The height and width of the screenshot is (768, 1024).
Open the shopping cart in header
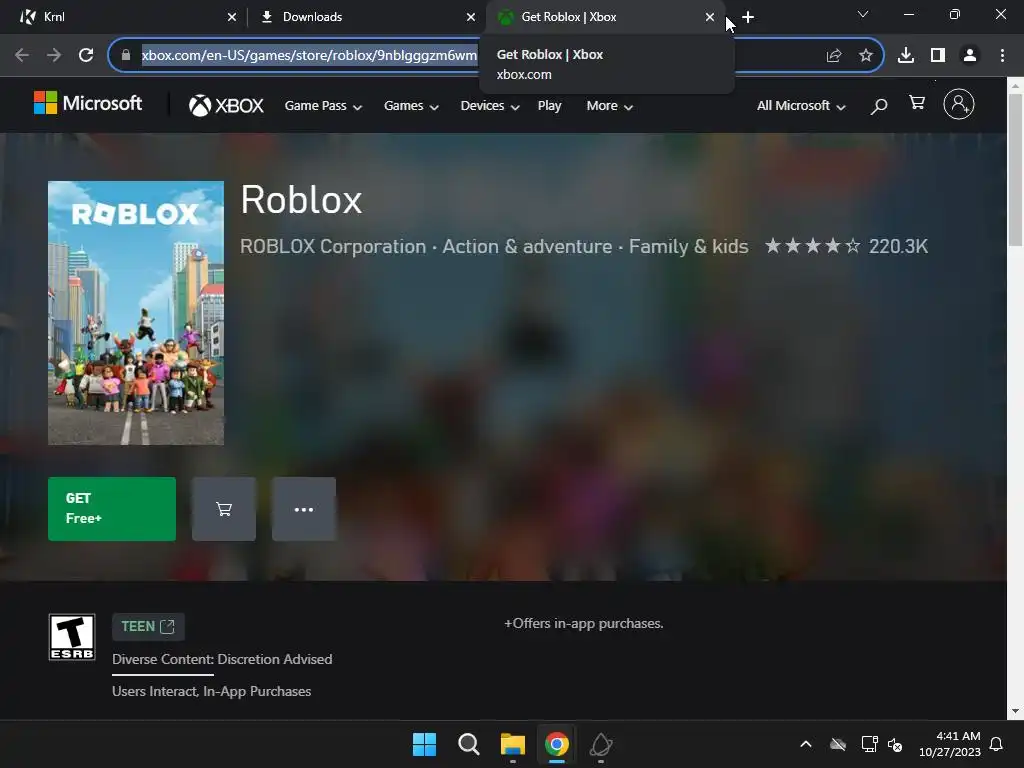tap(917, 103)
